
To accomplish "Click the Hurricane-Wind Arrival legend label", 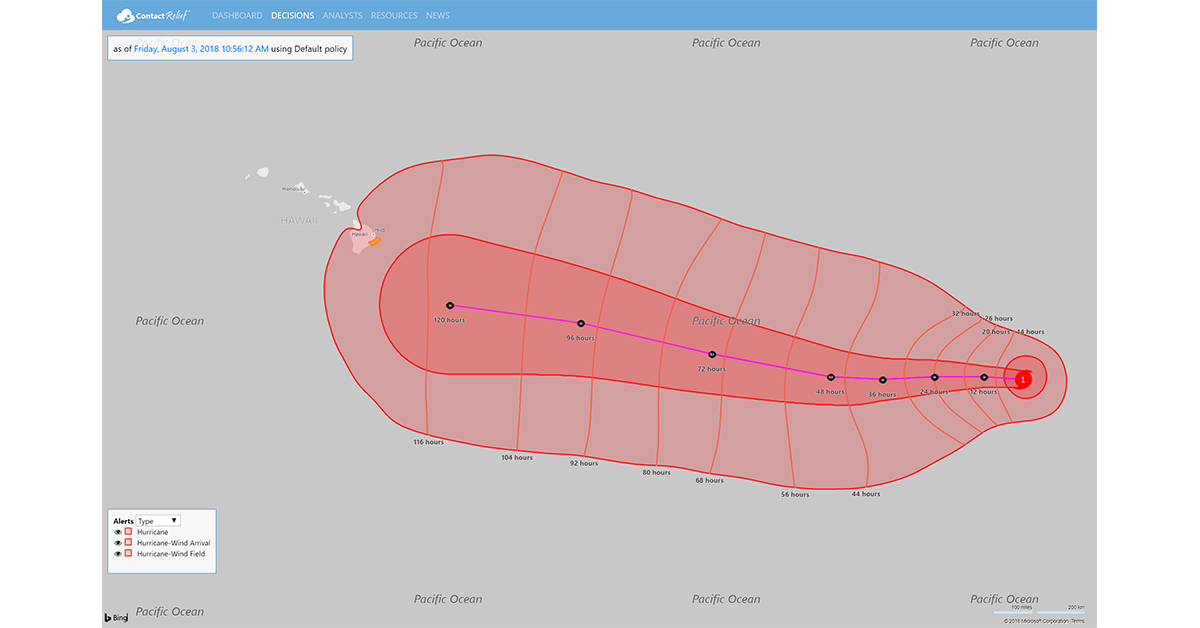I will [173, 543].
